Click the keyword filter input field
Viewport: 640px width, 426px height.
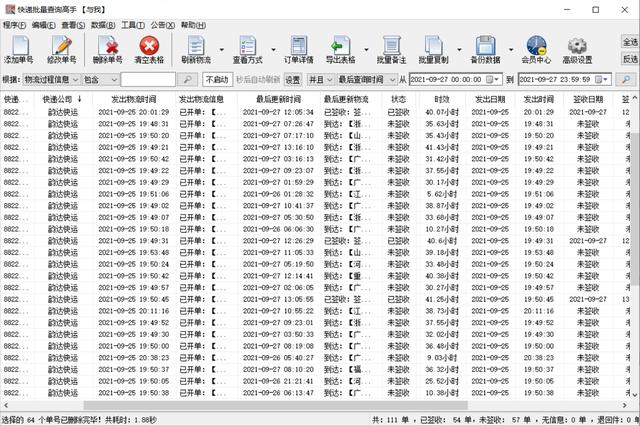pyautogui.click(x=148, y=79)
